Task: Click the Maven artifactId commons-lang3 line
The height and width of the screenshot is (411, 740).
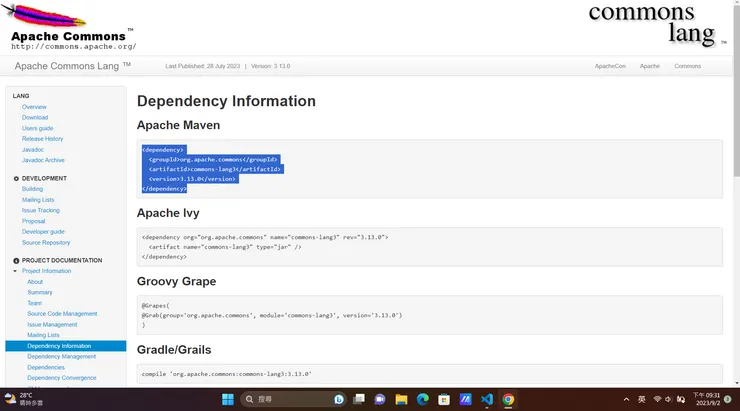Action: (215, 169)
